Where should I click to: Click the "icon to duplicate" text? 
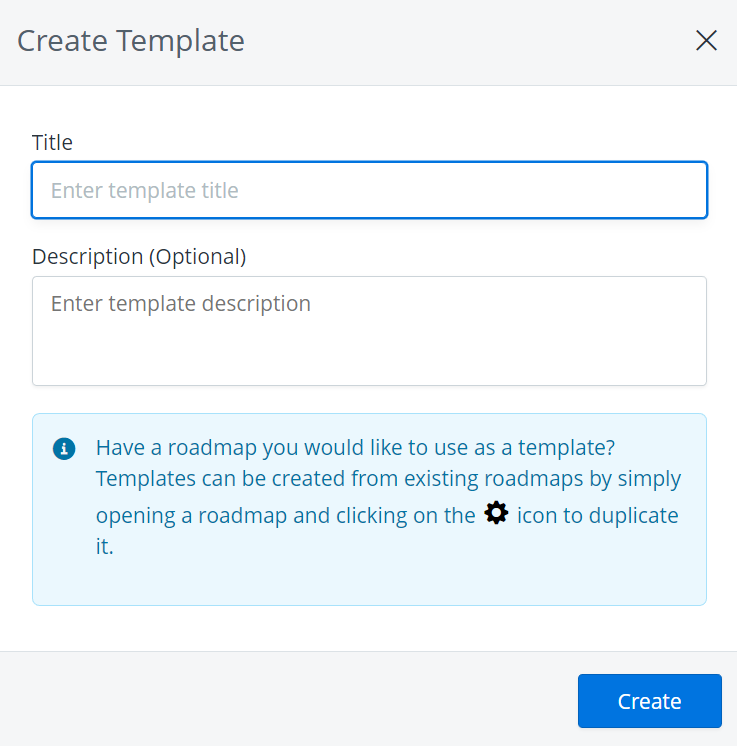click(597, 516)
